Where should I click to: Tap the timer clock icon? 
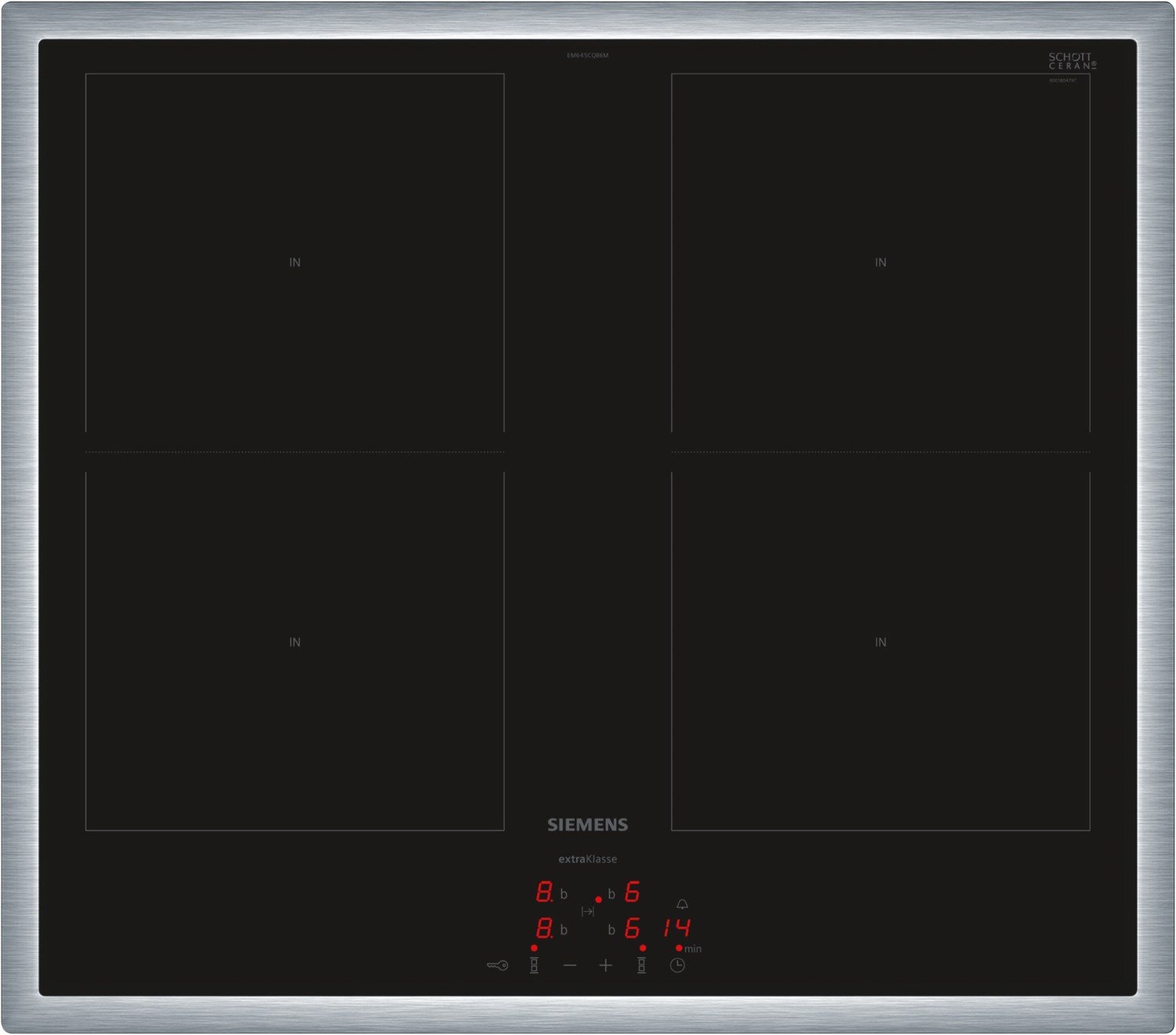(677, 965)
